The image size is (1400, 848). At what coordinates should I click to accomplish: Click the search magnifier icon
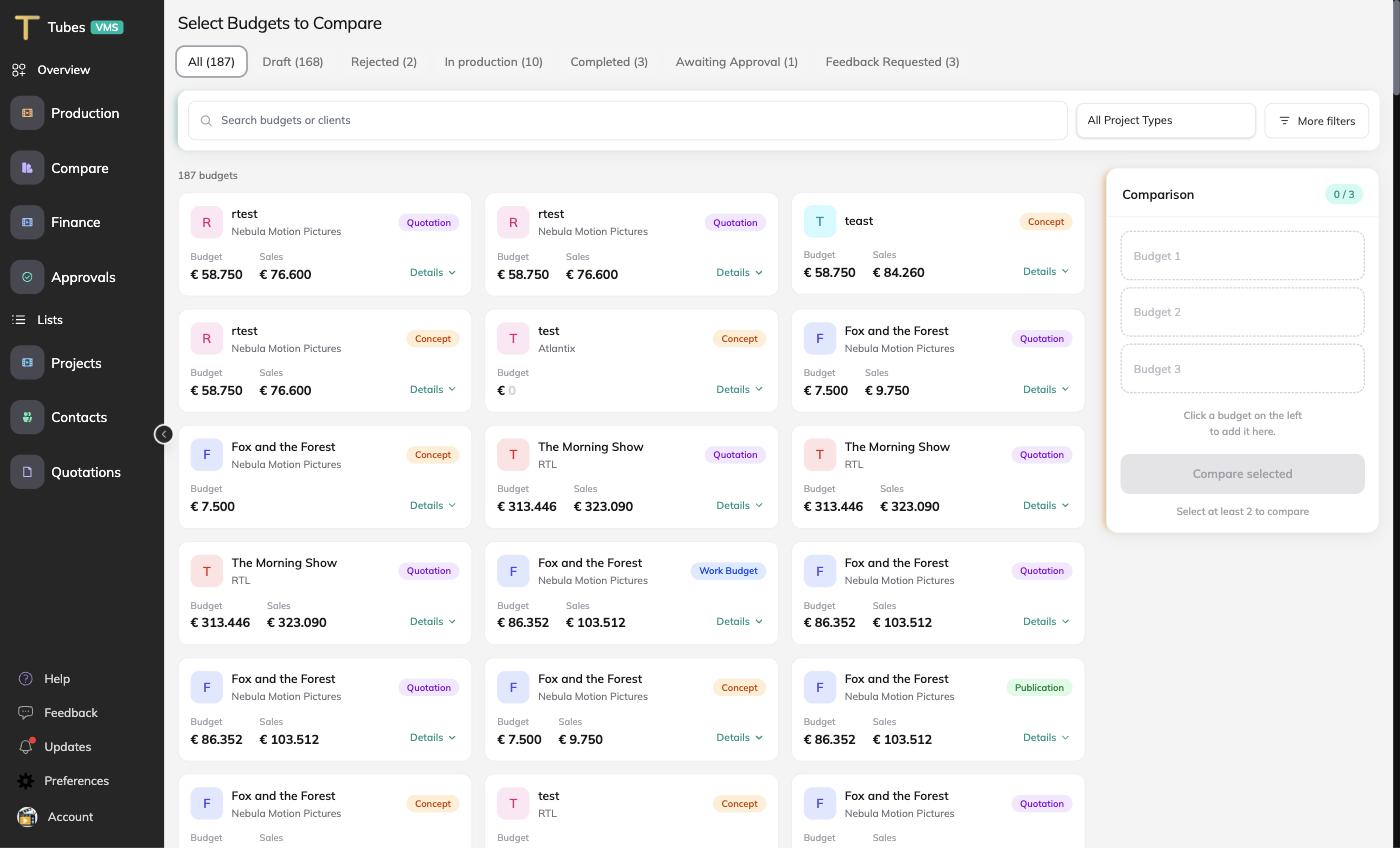pos(206,120)
